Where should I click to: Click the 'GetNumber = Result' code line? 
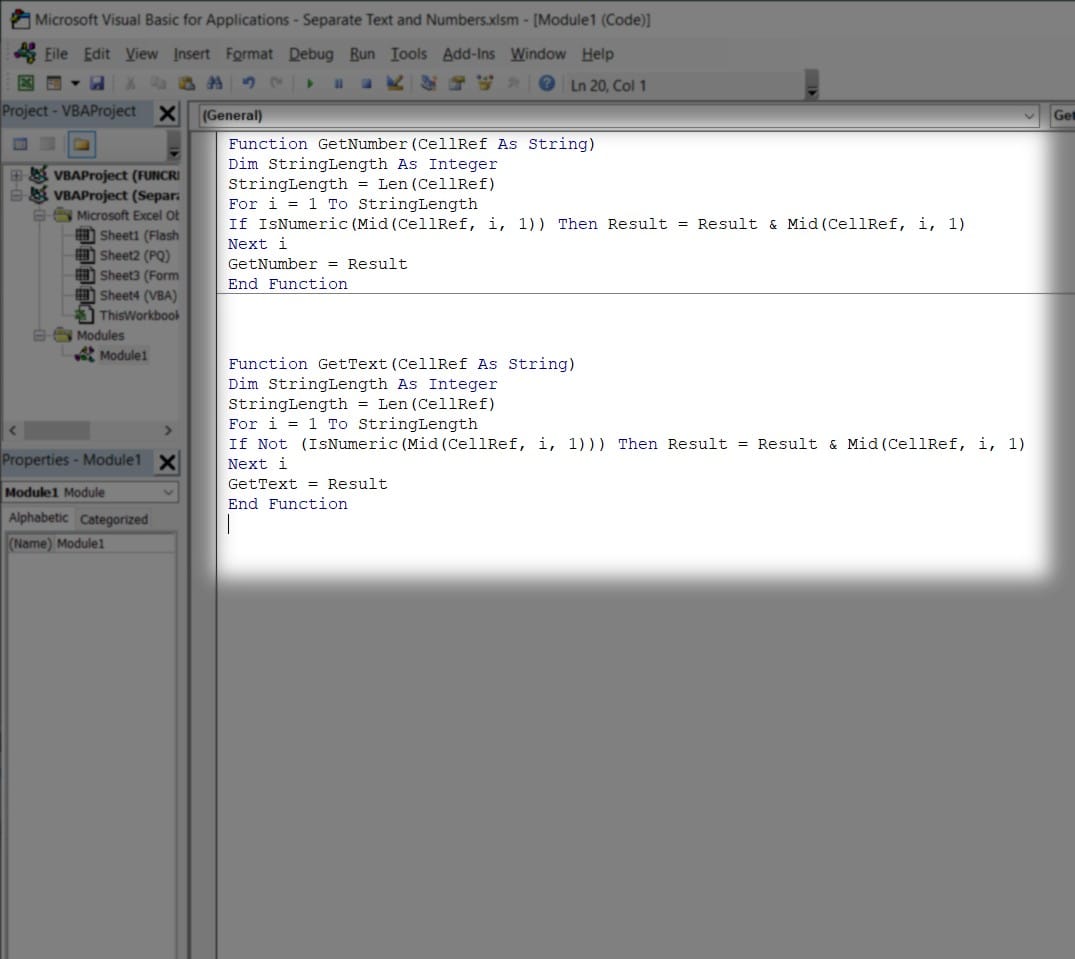click(317, 264)
